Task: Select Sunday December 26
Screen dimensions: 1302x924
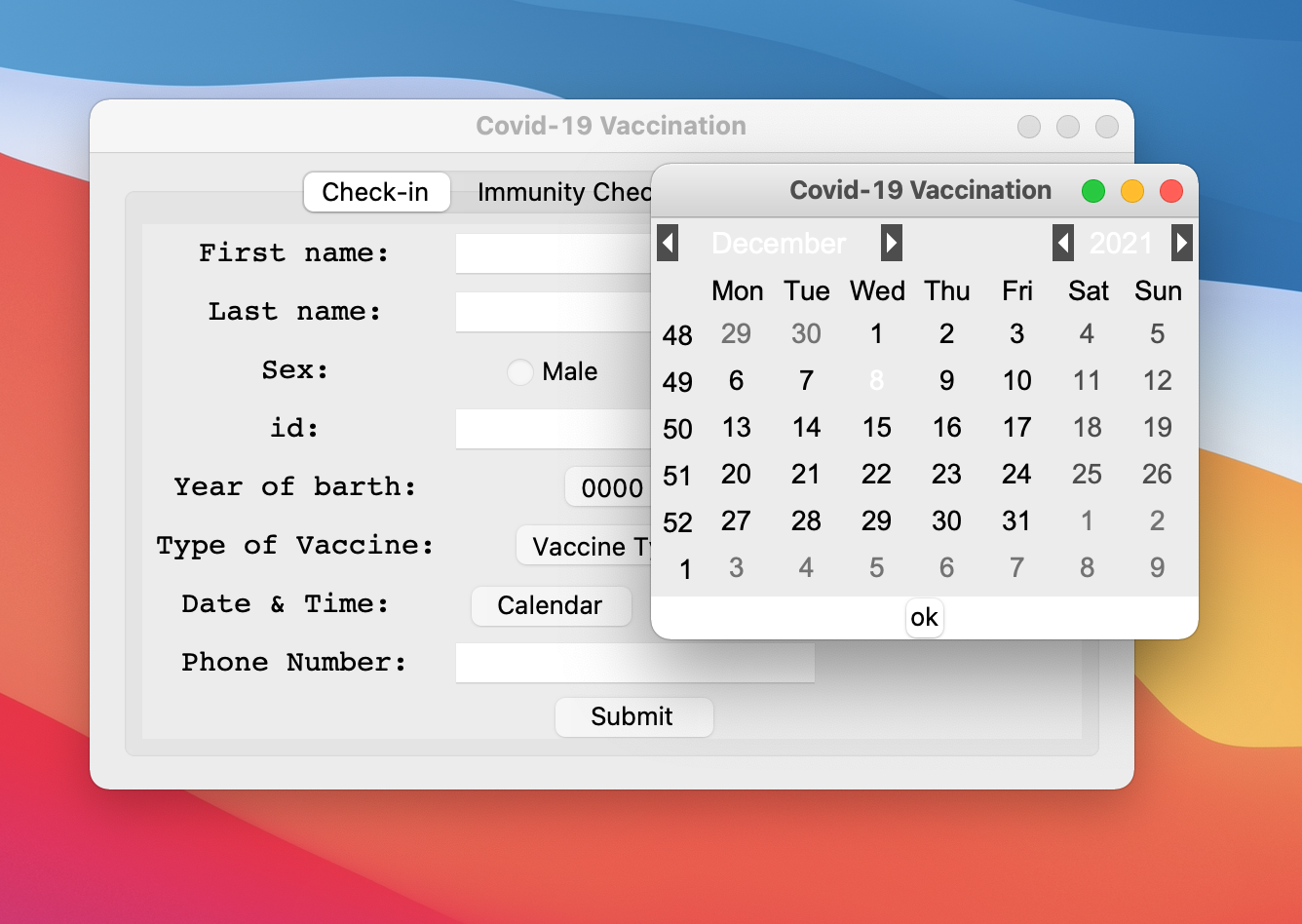Action: click(1158, 475)
